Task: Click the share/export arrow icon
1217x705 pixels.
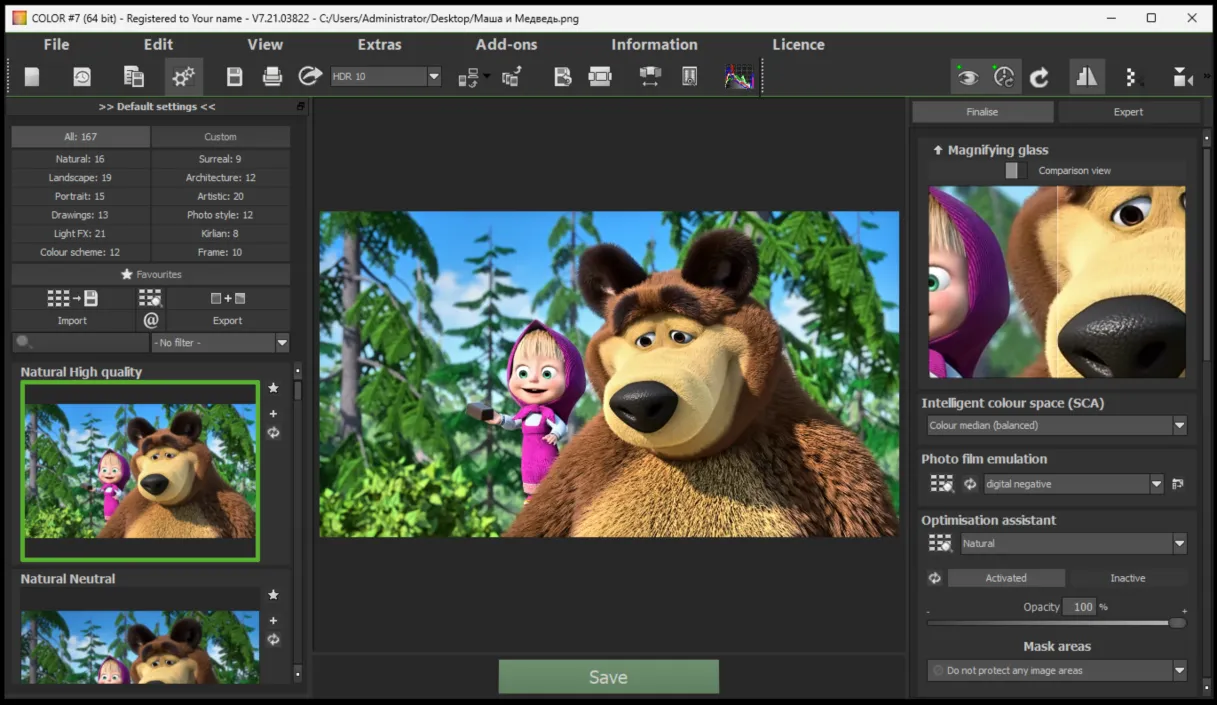Action: click(311, 77)
